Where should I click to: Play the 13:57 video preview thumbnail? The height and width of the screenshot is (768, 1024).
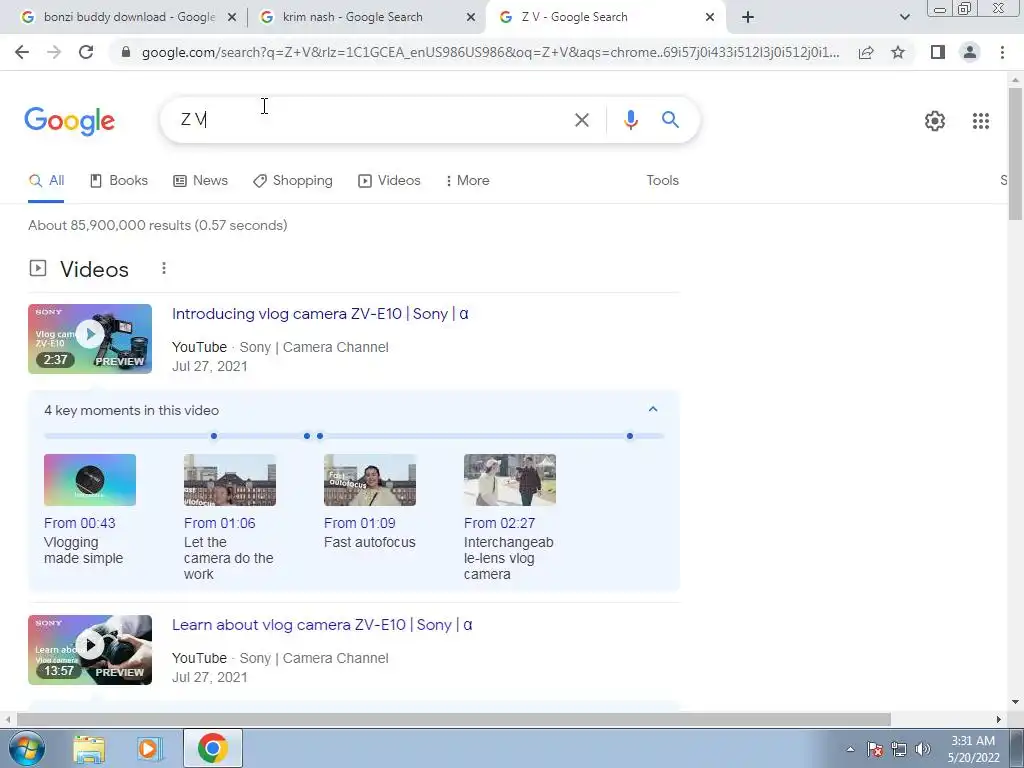pos(90,650)
